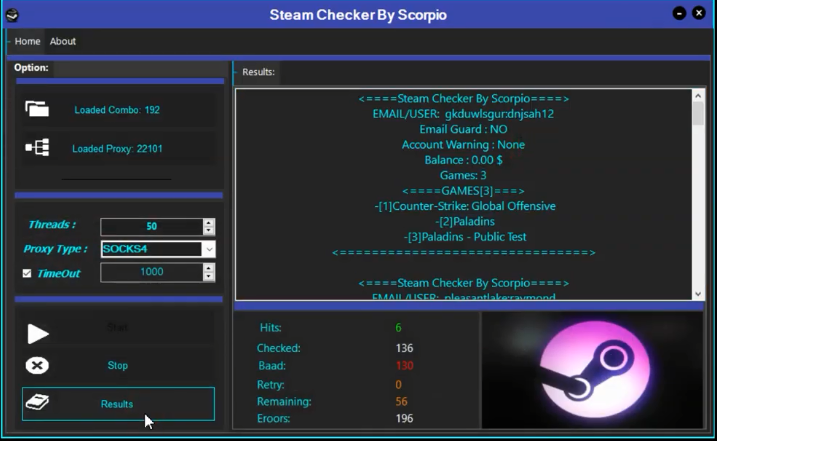The width and height of the screenshot is (819, 460).
Task: Select the Results: panel tab
Action: pos(258,72)
